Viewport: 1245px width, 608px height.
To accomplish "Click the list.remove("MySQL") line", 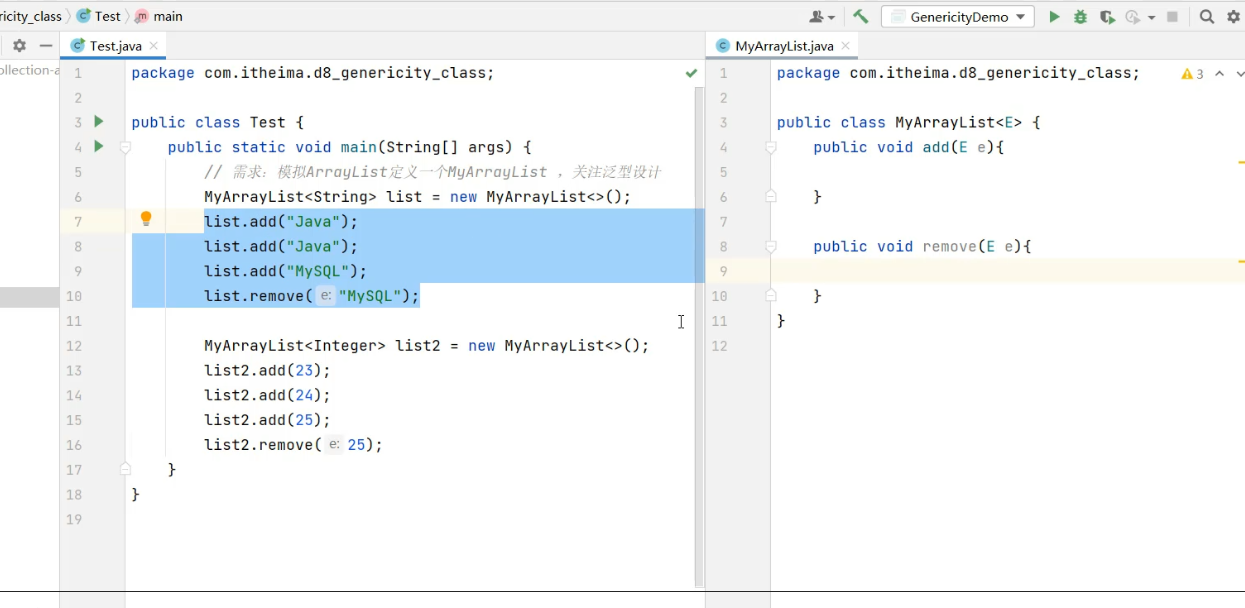I will [311, 296].
